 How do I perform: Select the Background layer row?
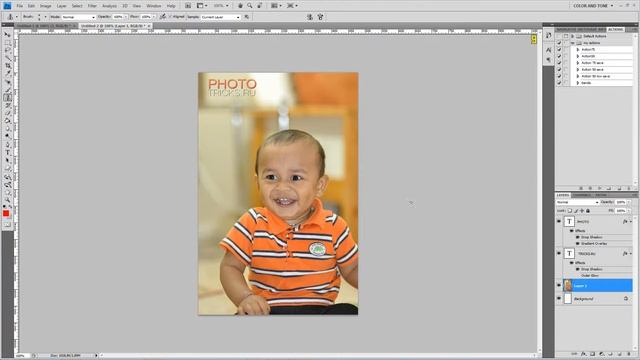point(598,299)
